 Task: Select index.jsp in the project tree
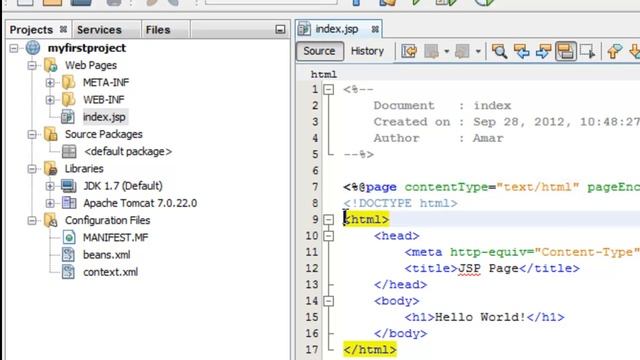pyautogui.click(x=104, y=117)
